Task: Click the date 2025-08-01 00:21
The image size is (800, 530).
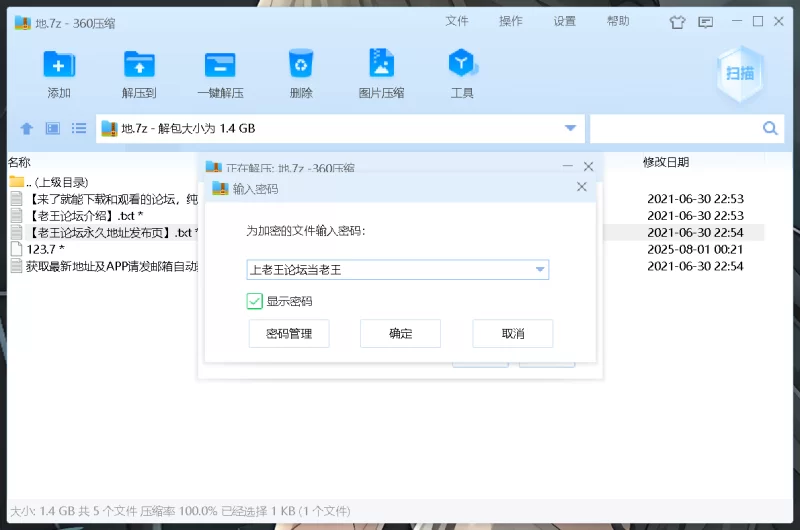Action: tap(695, 249)
